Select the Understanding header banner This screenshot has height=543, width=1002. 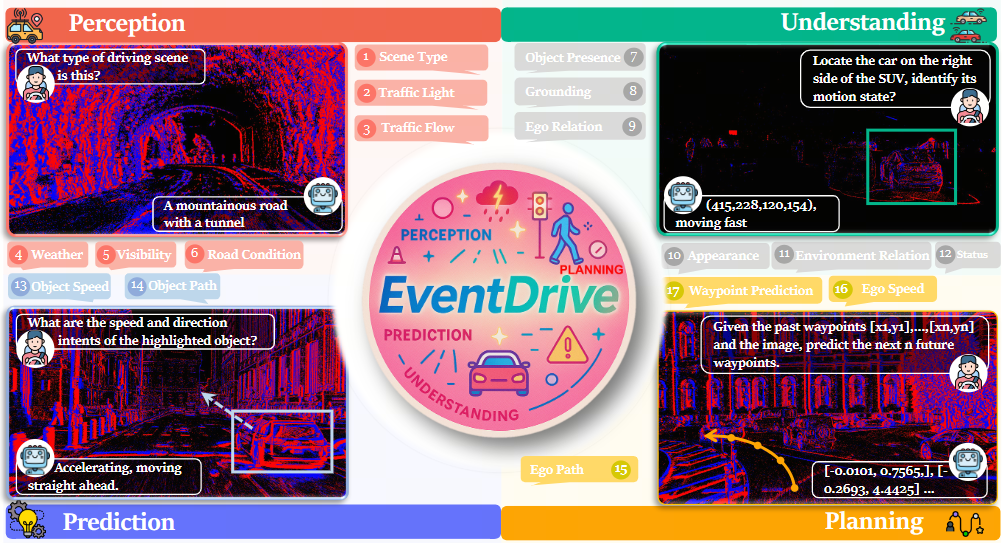(x=749, y=24)
